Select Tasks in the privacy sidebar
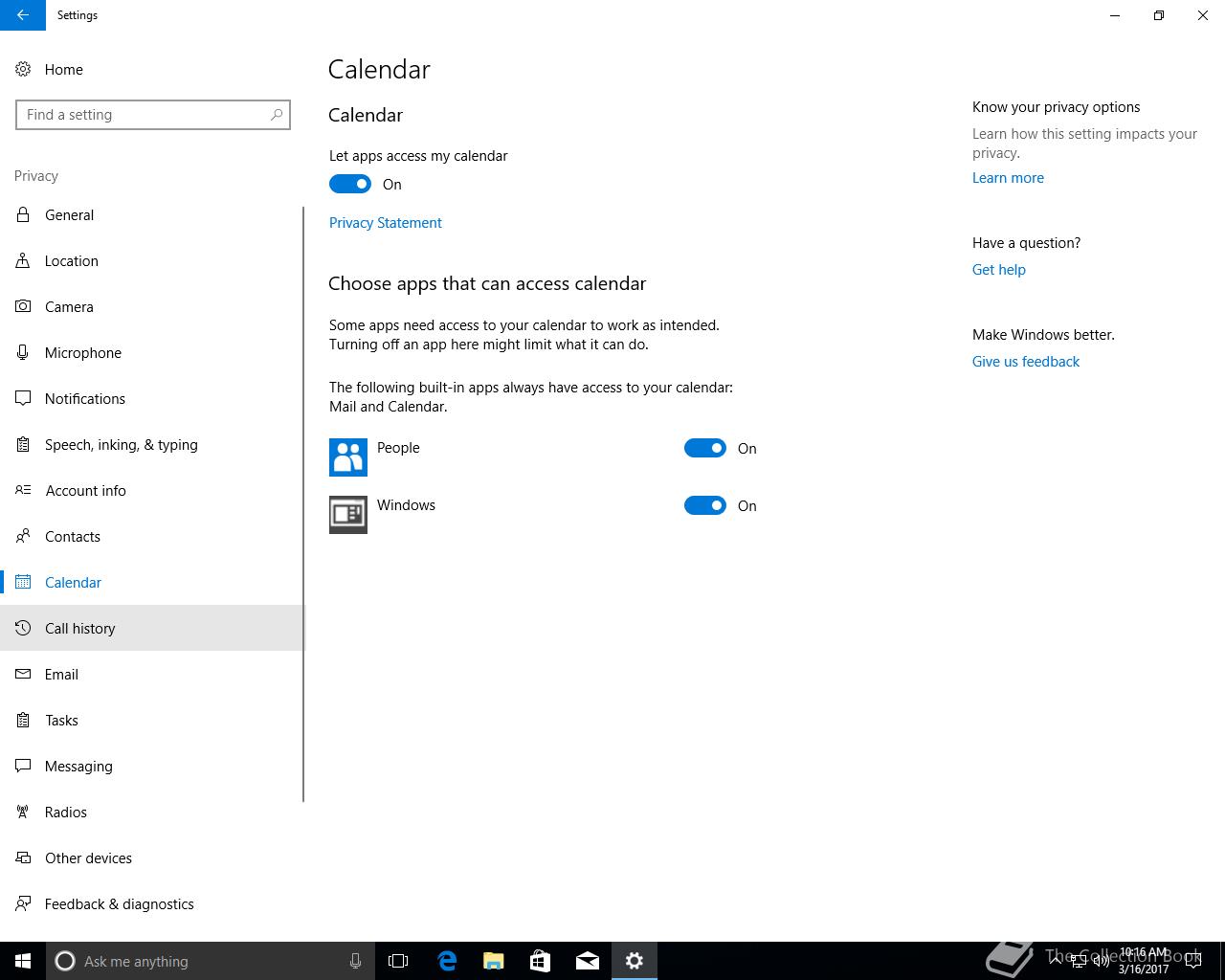The width and height of the screenshot is (1225, 980). pyautogui.click(x=151, y=720)
